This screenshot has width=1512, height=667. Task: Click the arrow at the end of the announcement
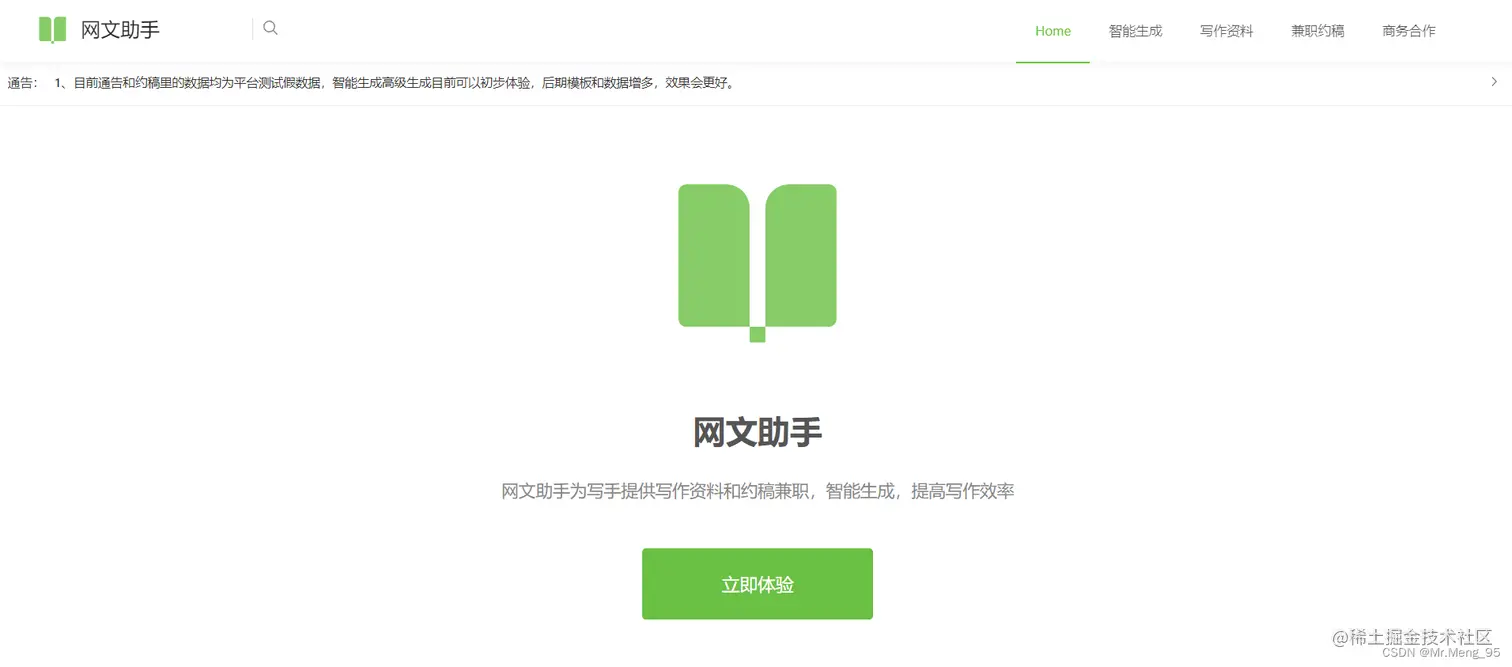[x=1493, y=82]
